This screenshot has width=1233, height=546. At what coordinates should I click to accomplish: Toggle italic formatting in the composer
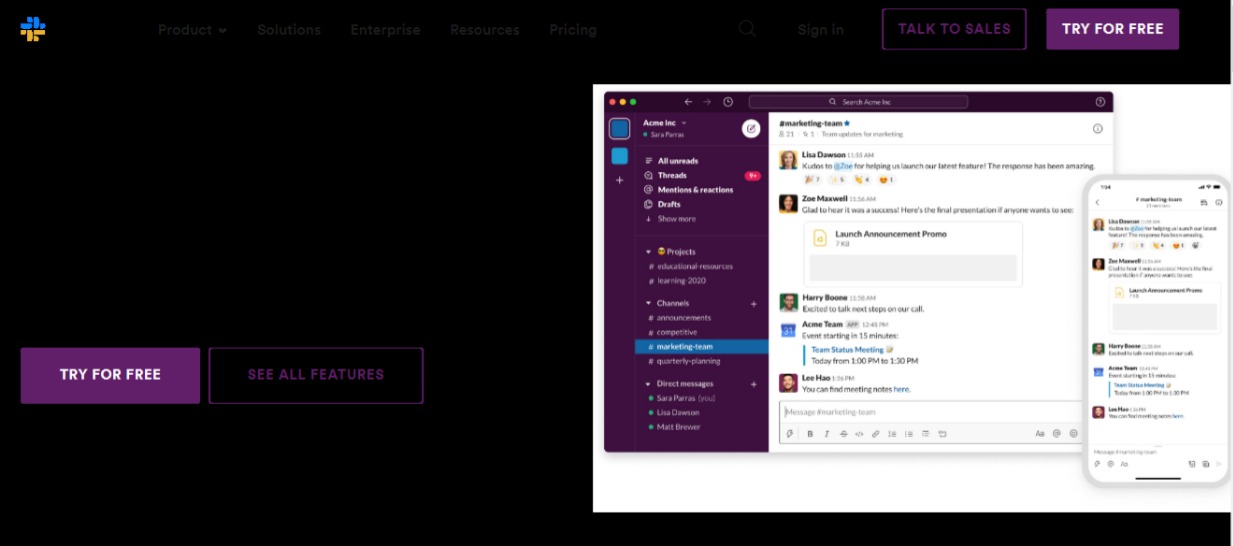coord(826,434)
